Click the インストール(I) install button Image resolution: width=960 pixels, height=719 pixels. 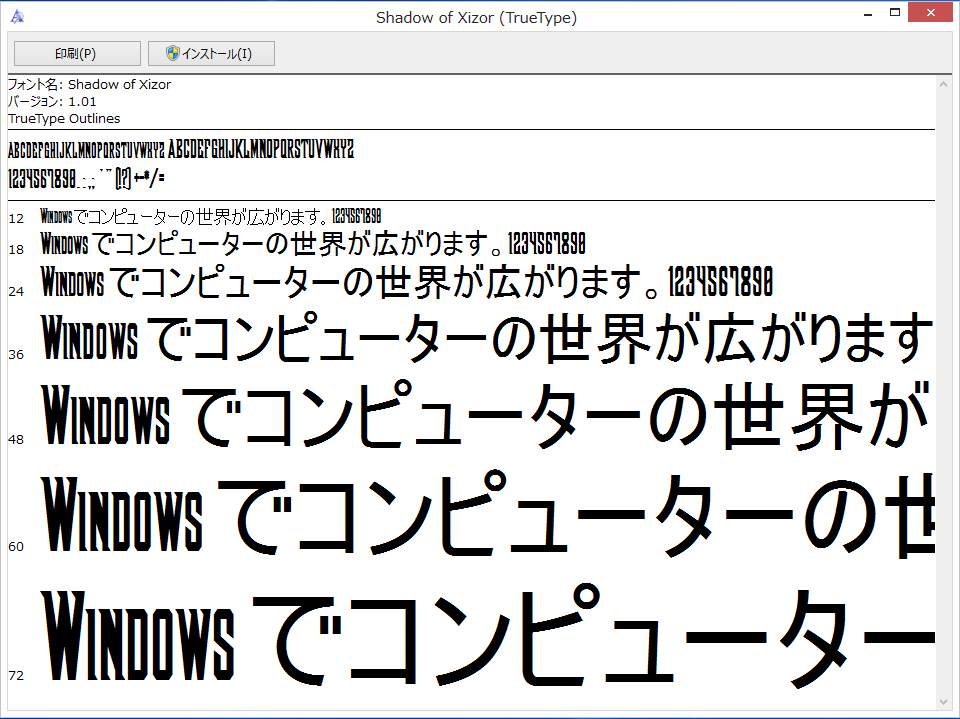(211, 54)
